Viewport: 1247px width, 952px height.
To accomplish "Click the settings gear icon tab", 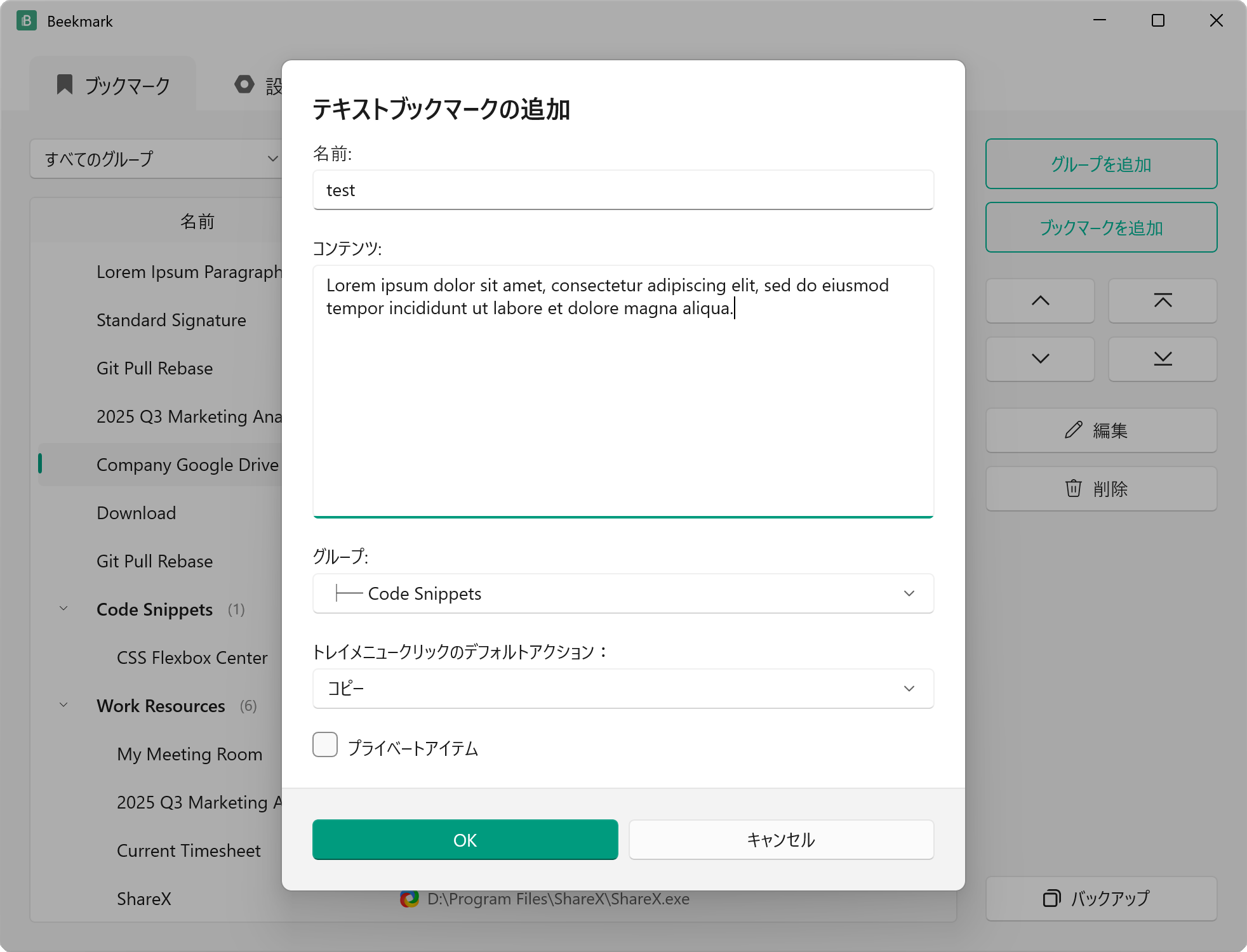I will coord(244,84).
